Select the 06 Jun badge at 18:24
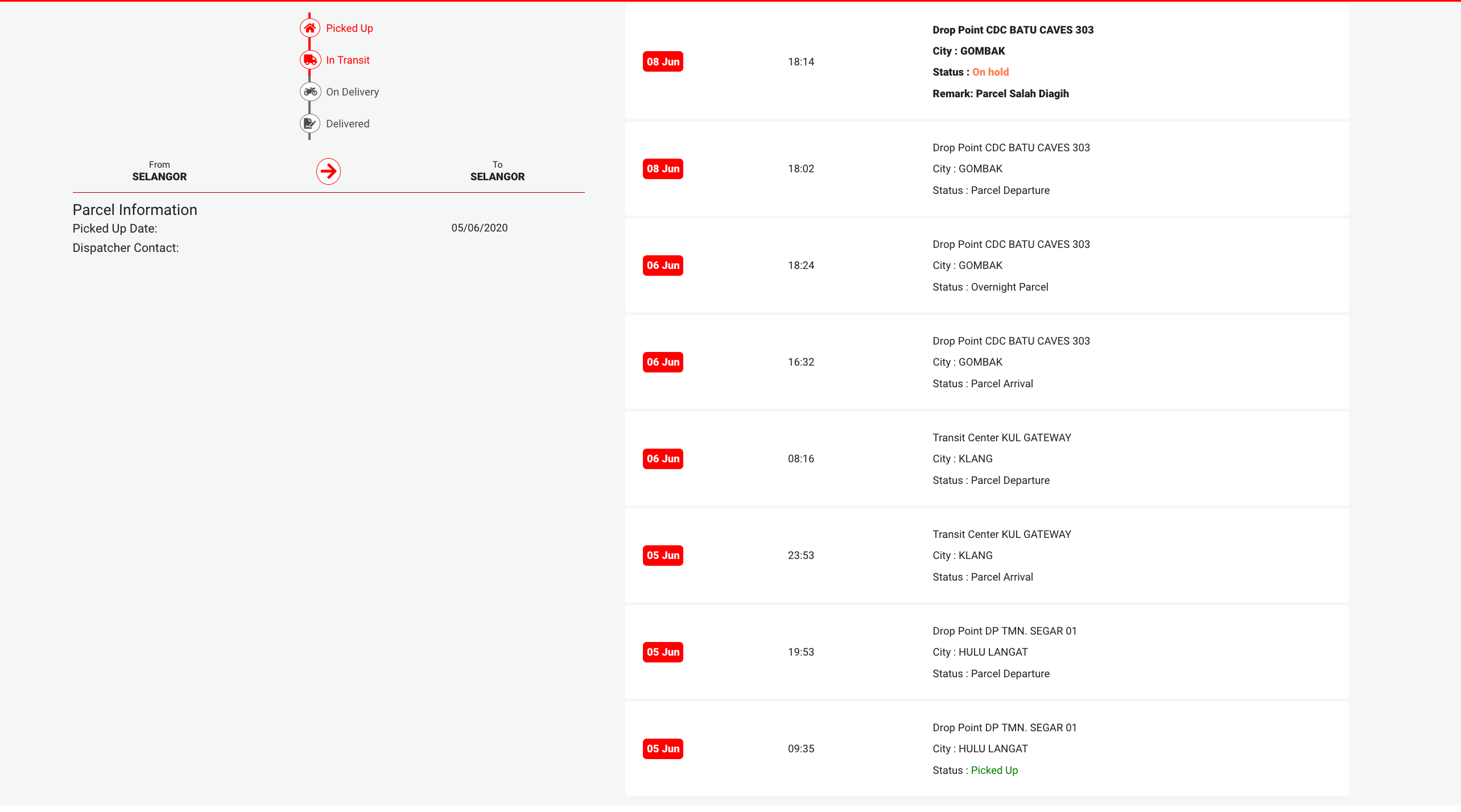The image size is (1461, 812). point(663,265)
